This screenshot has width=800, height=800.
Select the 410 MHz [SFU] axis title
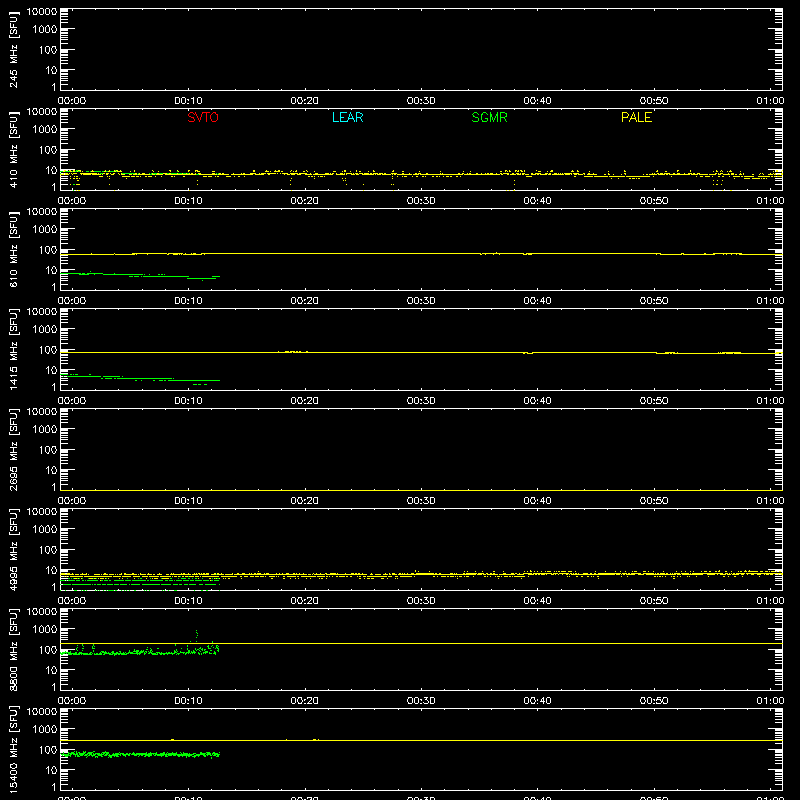13,149
